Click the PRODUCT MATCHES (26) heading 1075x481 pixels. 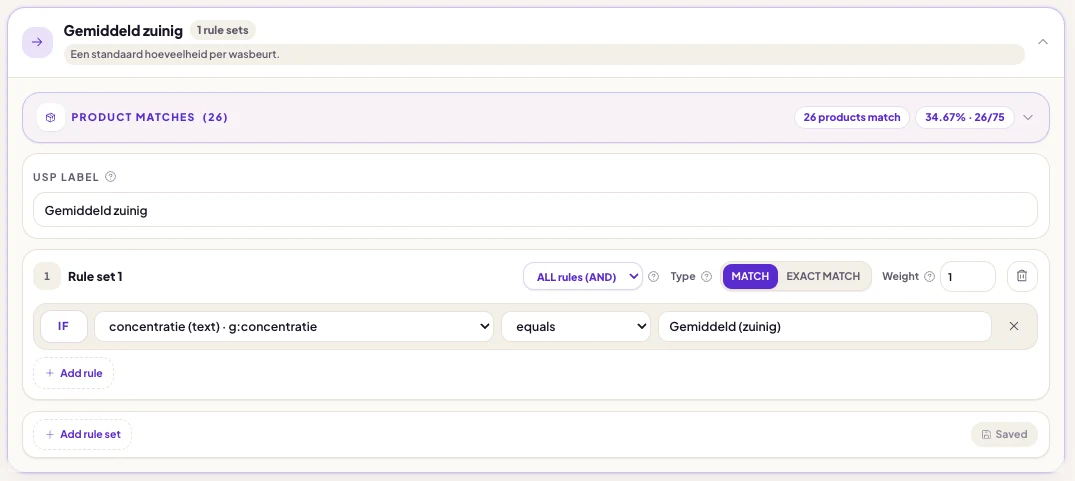[149, 117]
